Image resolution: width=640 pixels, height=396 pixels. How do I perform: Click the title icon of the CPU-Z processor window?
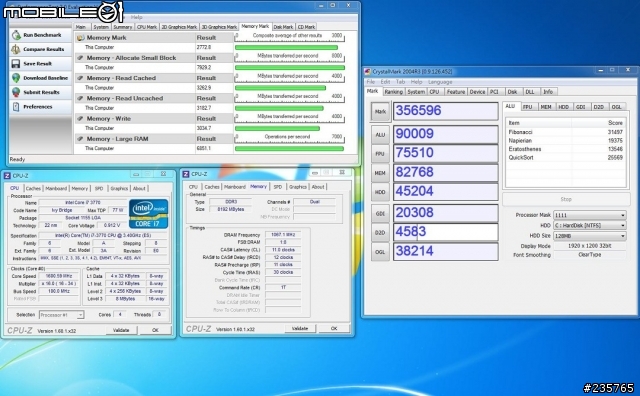pos(7,176)
